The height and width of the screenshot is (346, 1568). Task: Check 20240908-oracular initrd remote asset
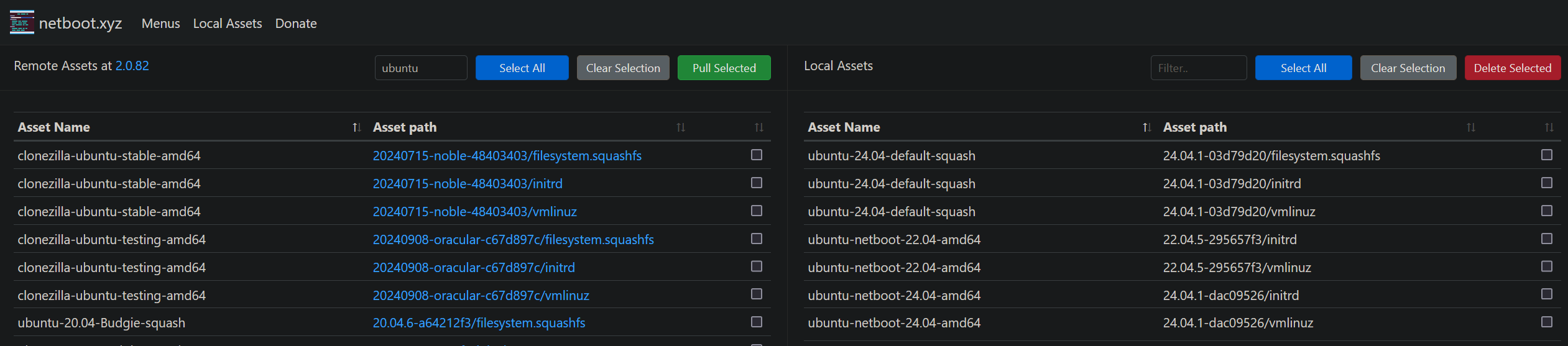[757, 266]
